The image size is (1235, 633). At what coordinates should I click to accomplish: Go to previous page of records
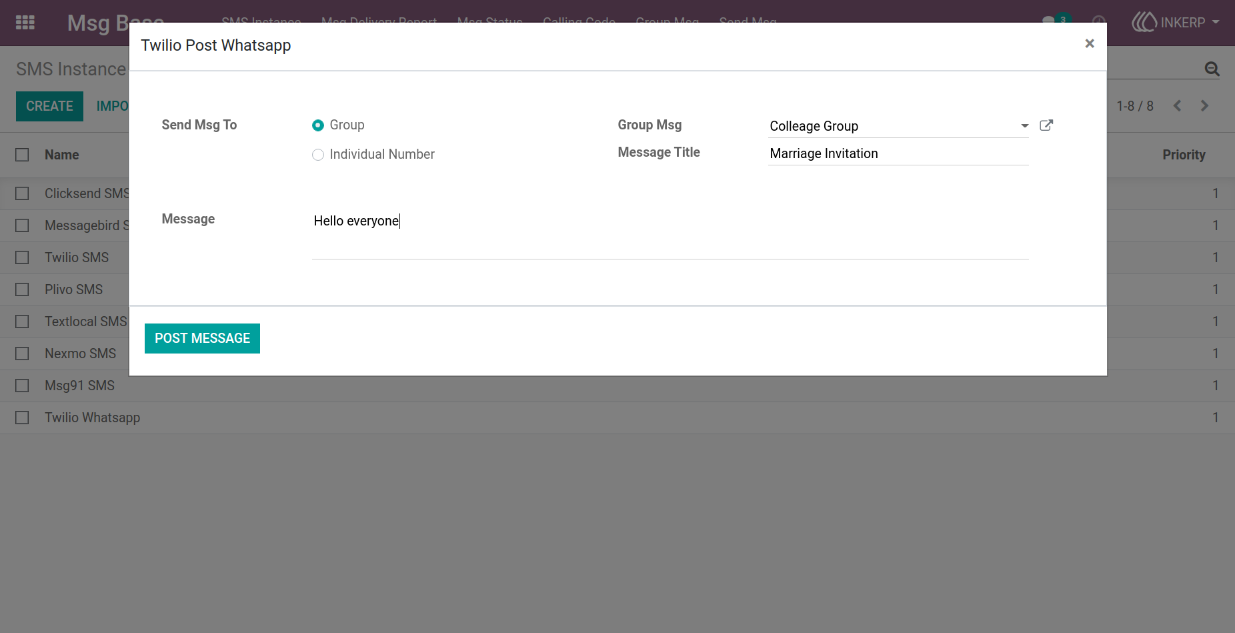click(1177, 106)
